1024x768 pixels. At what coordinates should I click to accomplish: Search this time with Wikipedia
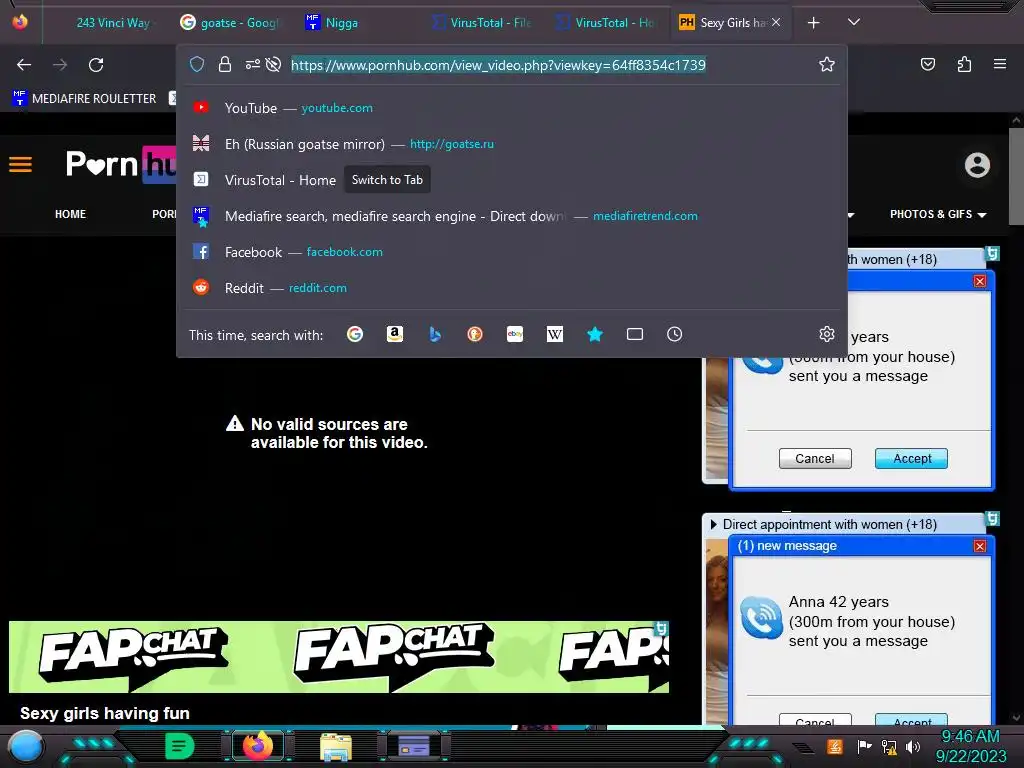pos(554,334)
